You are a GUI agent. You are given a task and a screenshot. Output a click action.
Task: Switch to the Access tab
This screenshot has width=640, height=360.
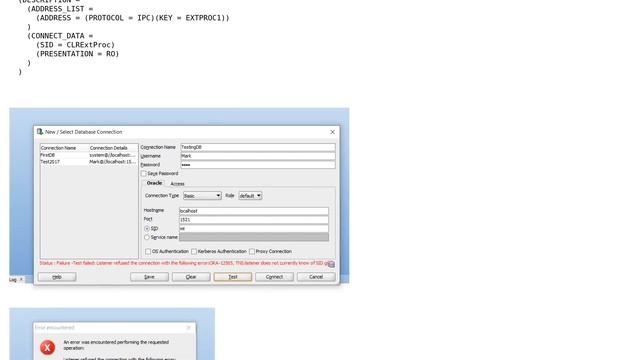177,184
